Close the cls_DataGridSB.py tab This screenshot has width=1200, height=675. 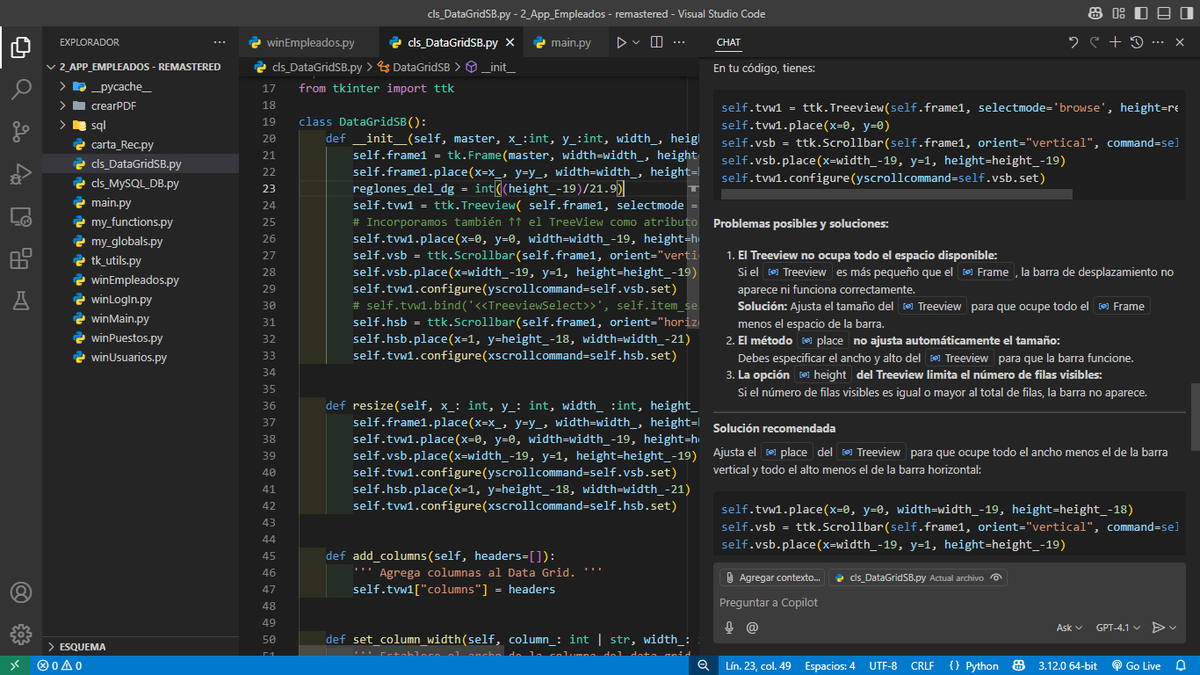pyautogui.click(x=509, y=42)
